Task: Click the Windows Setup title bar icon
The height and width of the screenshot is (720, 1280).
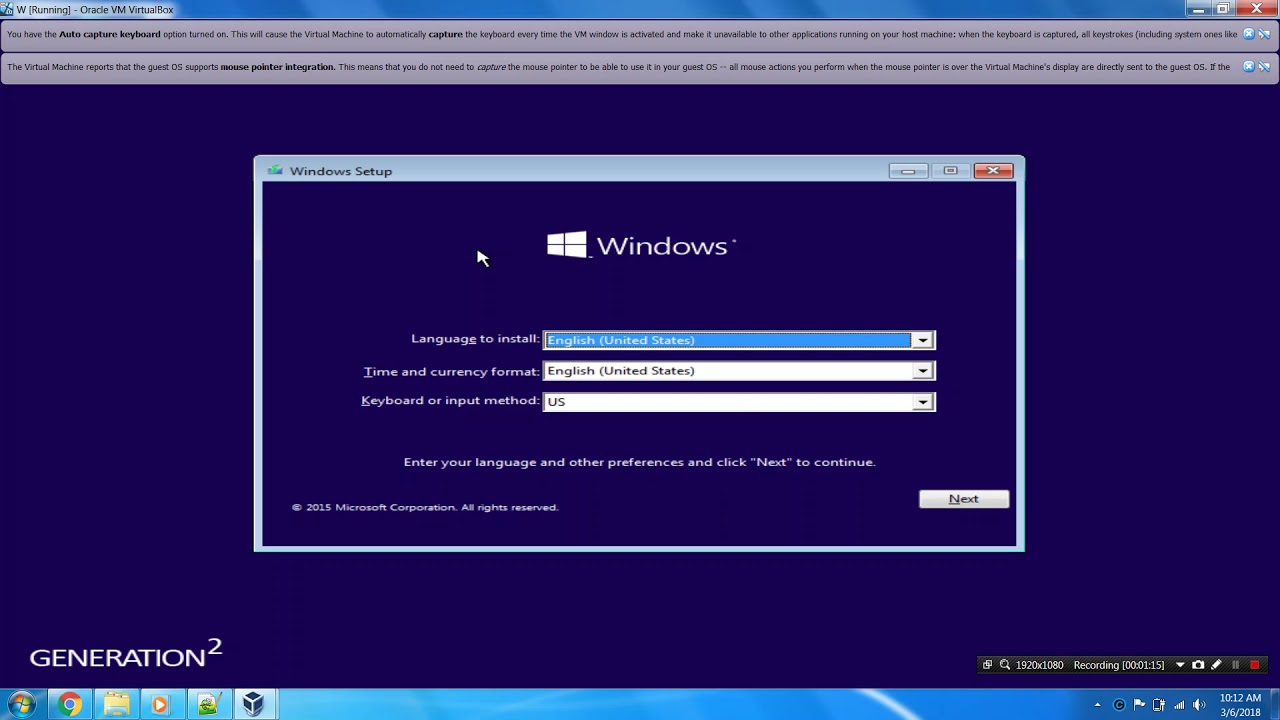Action: coord(275,171)
